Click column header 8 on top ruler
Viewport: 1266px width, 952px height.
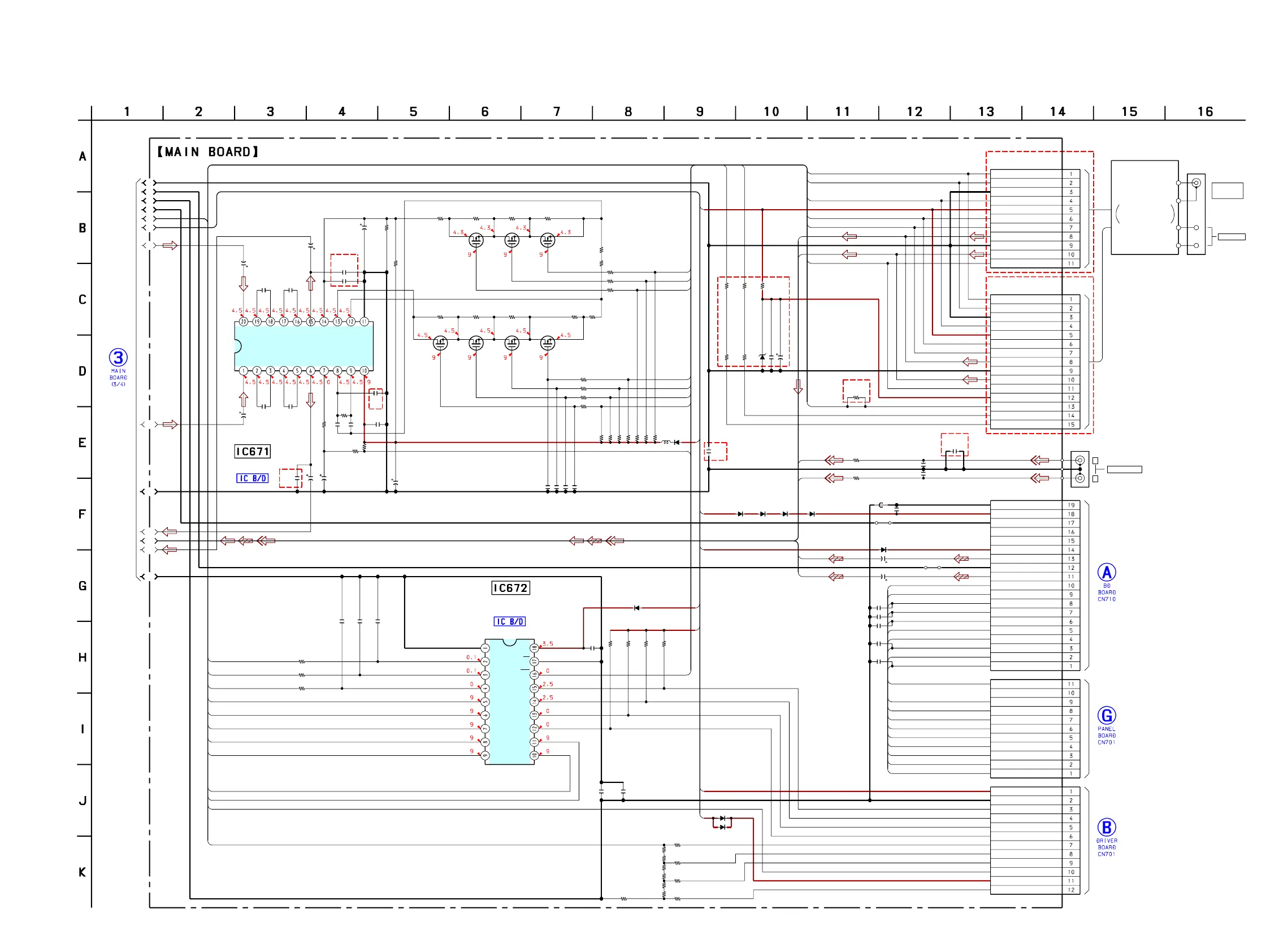(628, 111)
